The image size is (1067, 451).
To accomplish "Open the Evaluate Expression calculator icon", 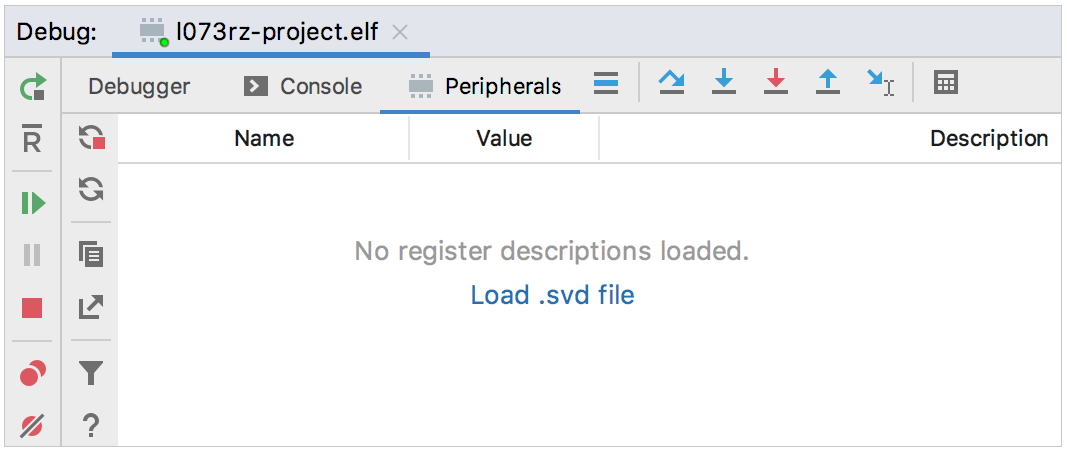I will [945, 83].
